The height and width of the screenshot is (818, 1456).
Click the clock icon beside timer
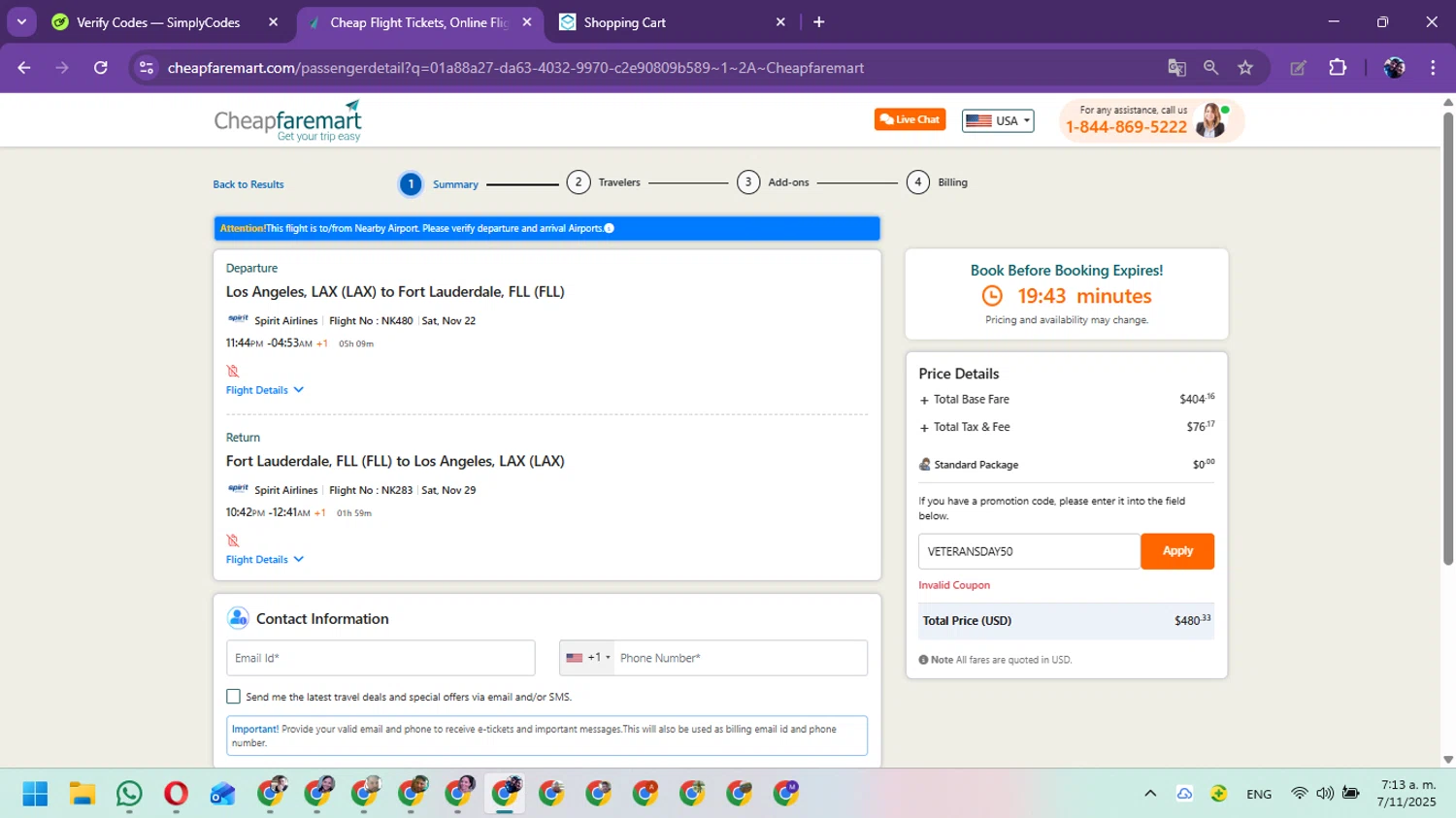coord(992,296)
